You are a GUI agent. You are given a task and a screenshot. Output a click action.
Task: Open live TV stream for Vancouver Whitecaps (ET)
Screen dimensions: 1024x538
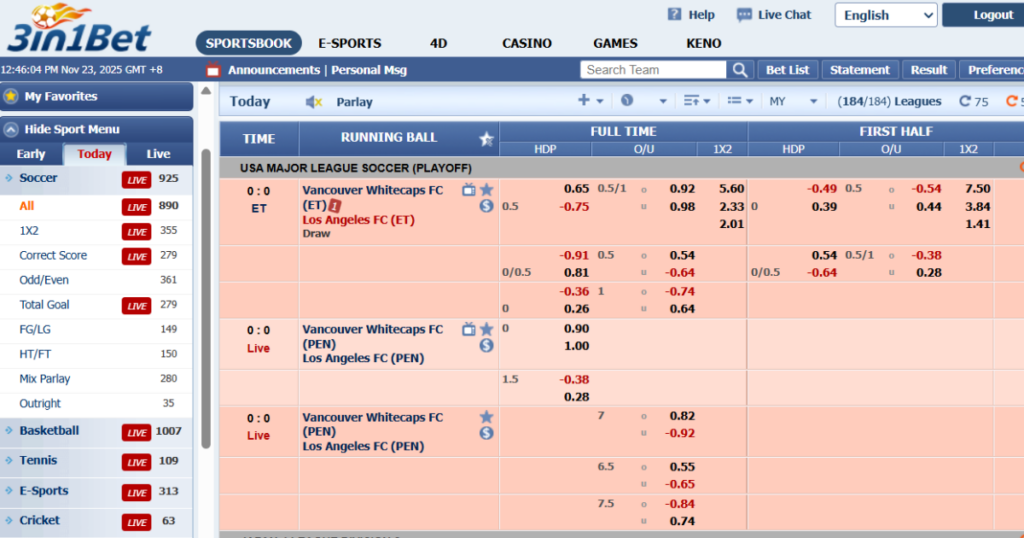click(x=468, y=189)
